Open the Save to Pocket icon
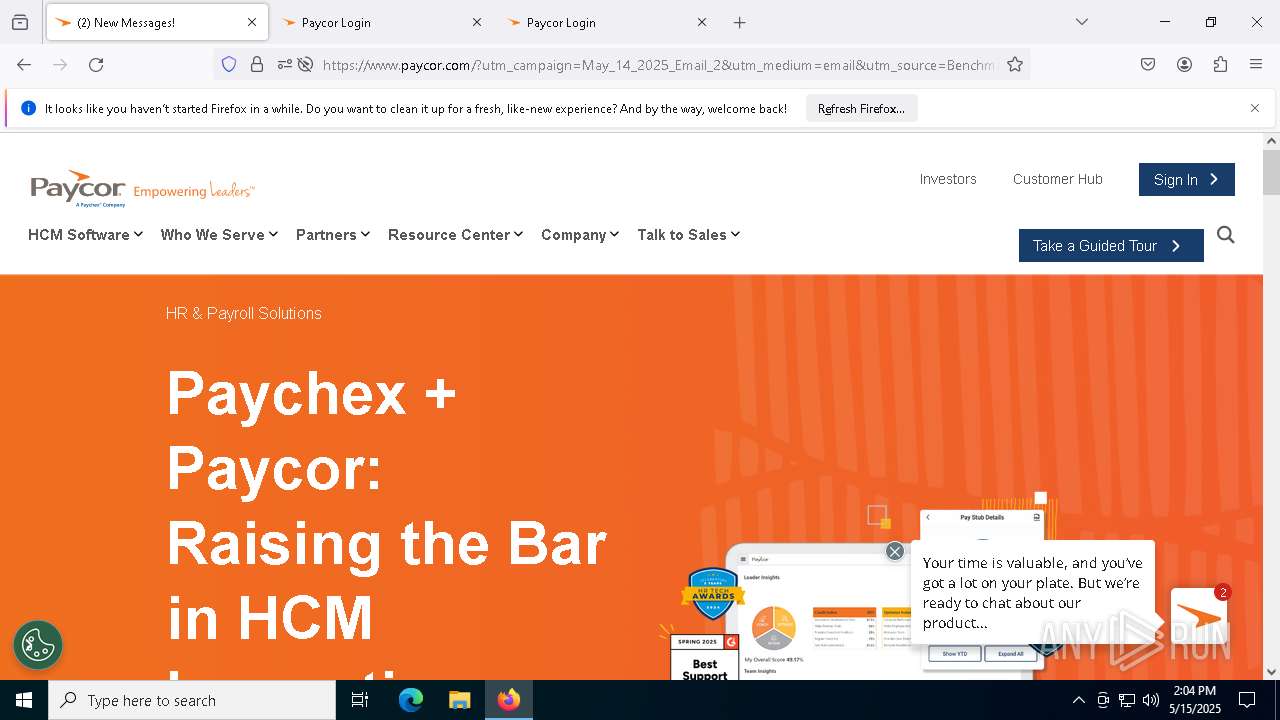Screen dimensions: 1280x720 coord(1148,64)
